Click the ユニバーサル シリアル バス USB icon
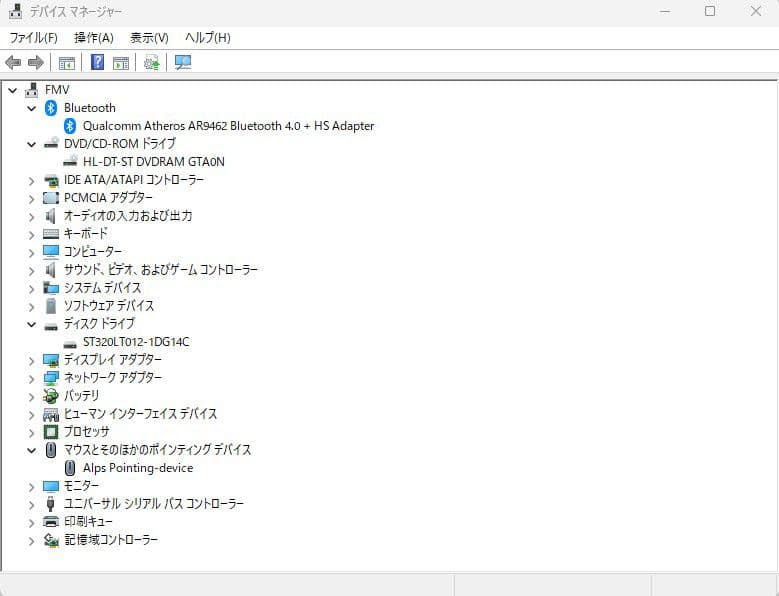779x596 pixels. (x=50, y=504)
